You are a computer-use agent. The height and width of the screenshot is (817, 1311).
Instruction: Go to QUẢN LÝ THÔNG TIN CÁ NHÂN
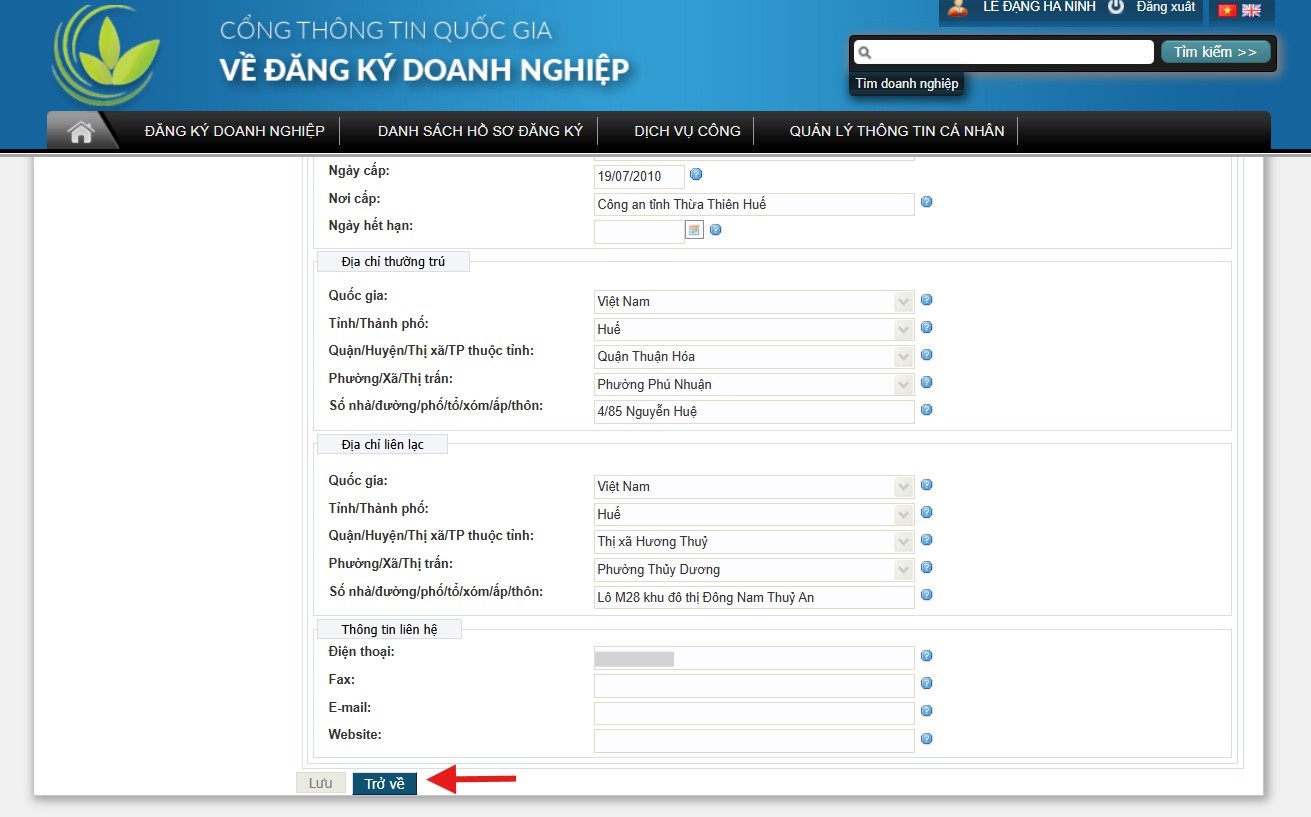896,131
